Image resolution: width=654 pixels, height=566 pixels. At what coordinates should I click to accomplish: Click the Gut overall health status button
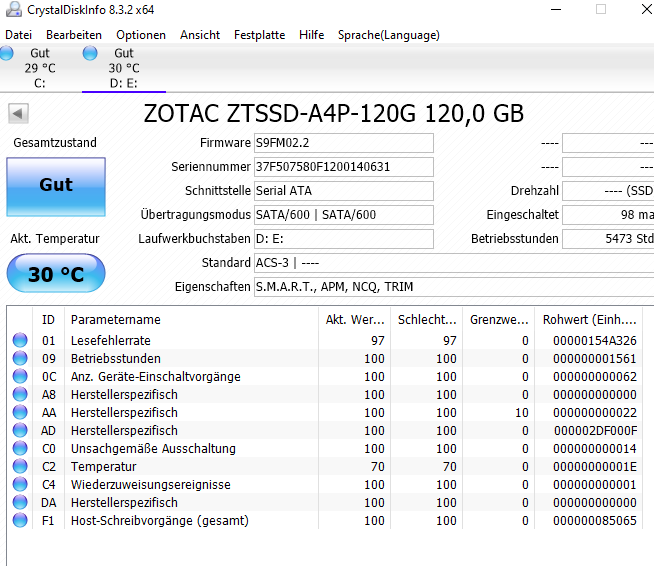click(x=56, y=187)
